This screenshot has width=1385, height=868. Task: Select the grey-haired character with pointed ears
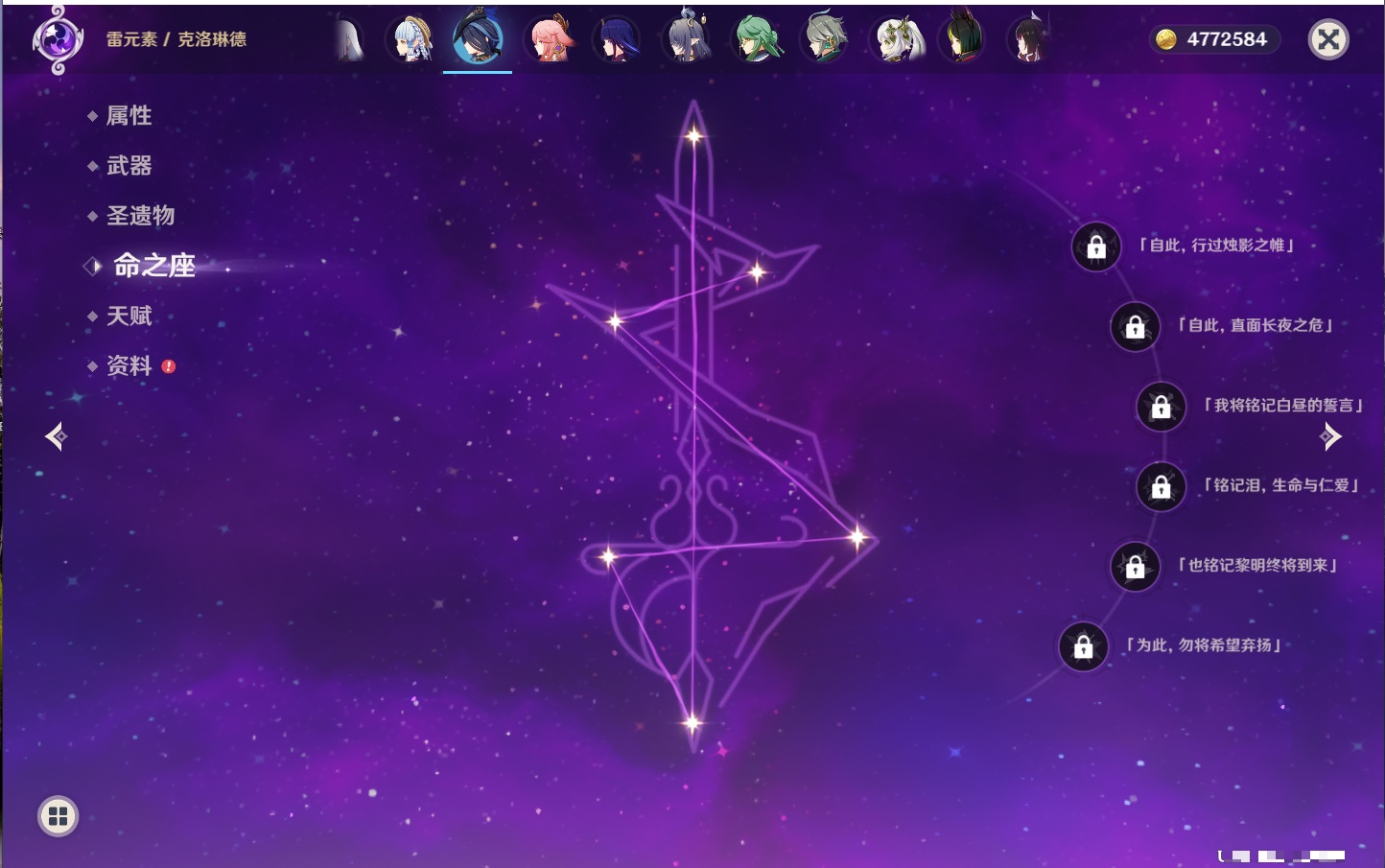(x=687, y=37)
